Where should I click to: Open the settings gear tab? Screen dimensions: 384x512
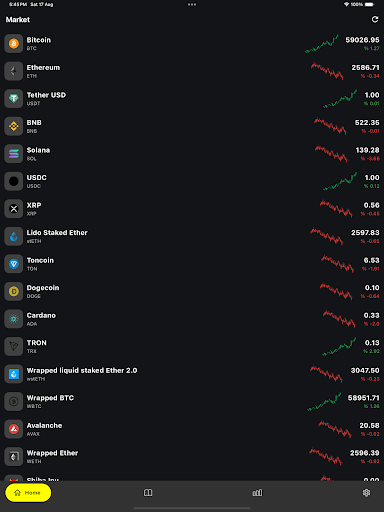coord(366,493)
